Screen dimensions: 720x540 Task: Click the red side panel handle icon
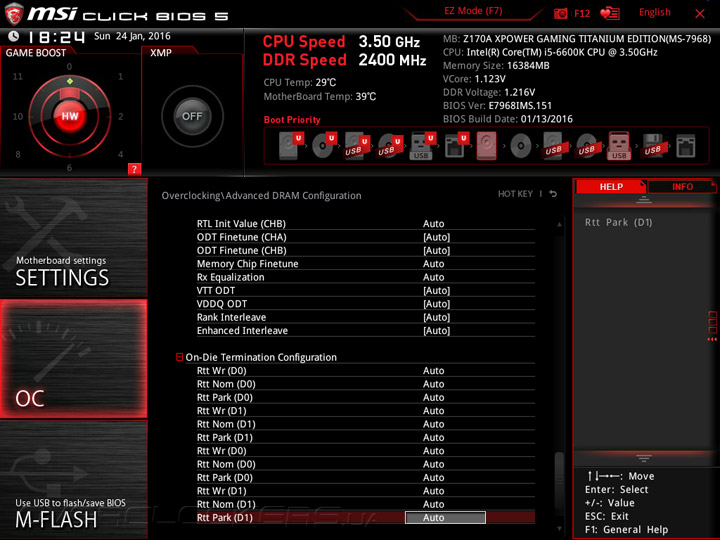pyautogui.click(x=712, y=326)
